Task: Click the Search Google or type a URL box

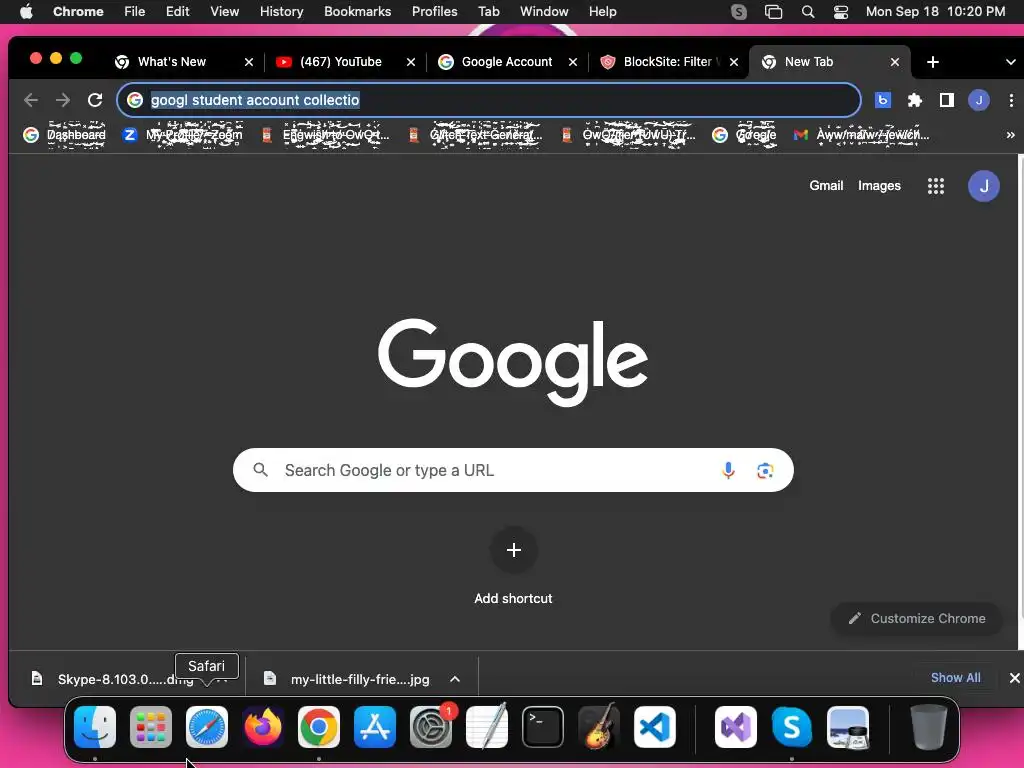Action: pos(513,470)
